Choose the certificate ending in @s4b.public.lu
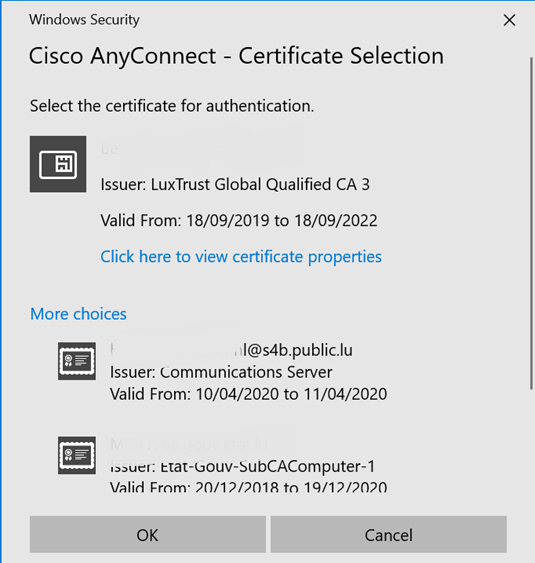535x563 pixels. point(231,350)
